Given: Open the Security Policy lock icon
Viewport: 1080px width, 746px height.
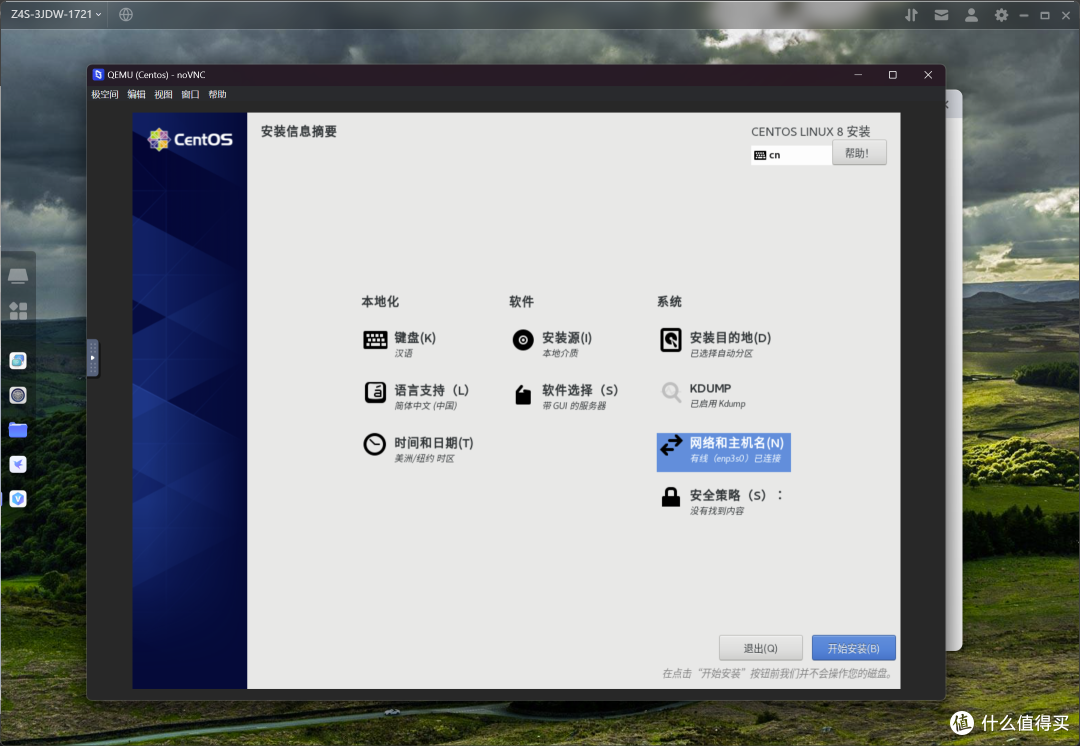Looking at the screenshot, I should coord(671,497).
